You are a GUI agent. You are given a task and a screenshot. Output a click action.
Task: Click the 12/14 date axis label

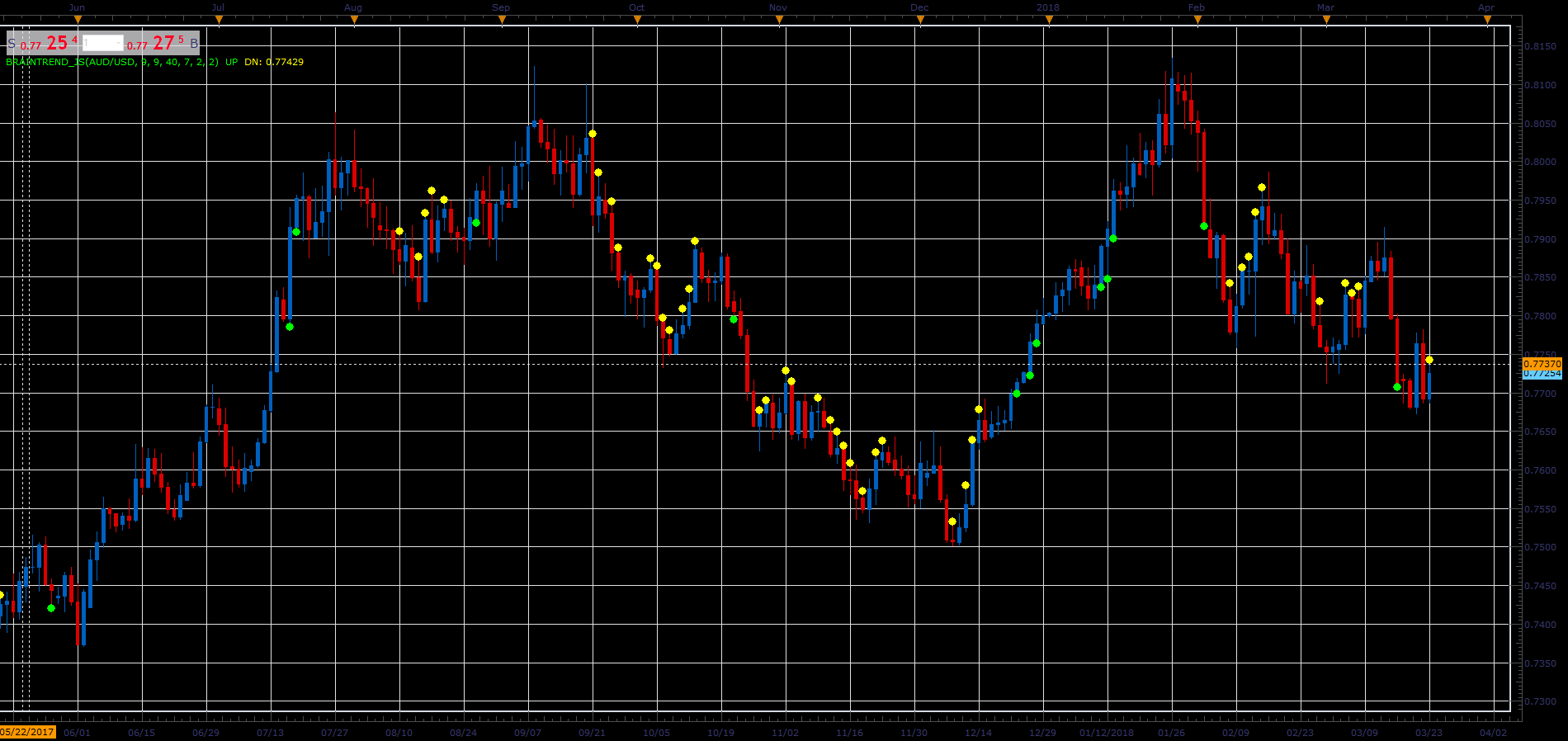[979, 733]
